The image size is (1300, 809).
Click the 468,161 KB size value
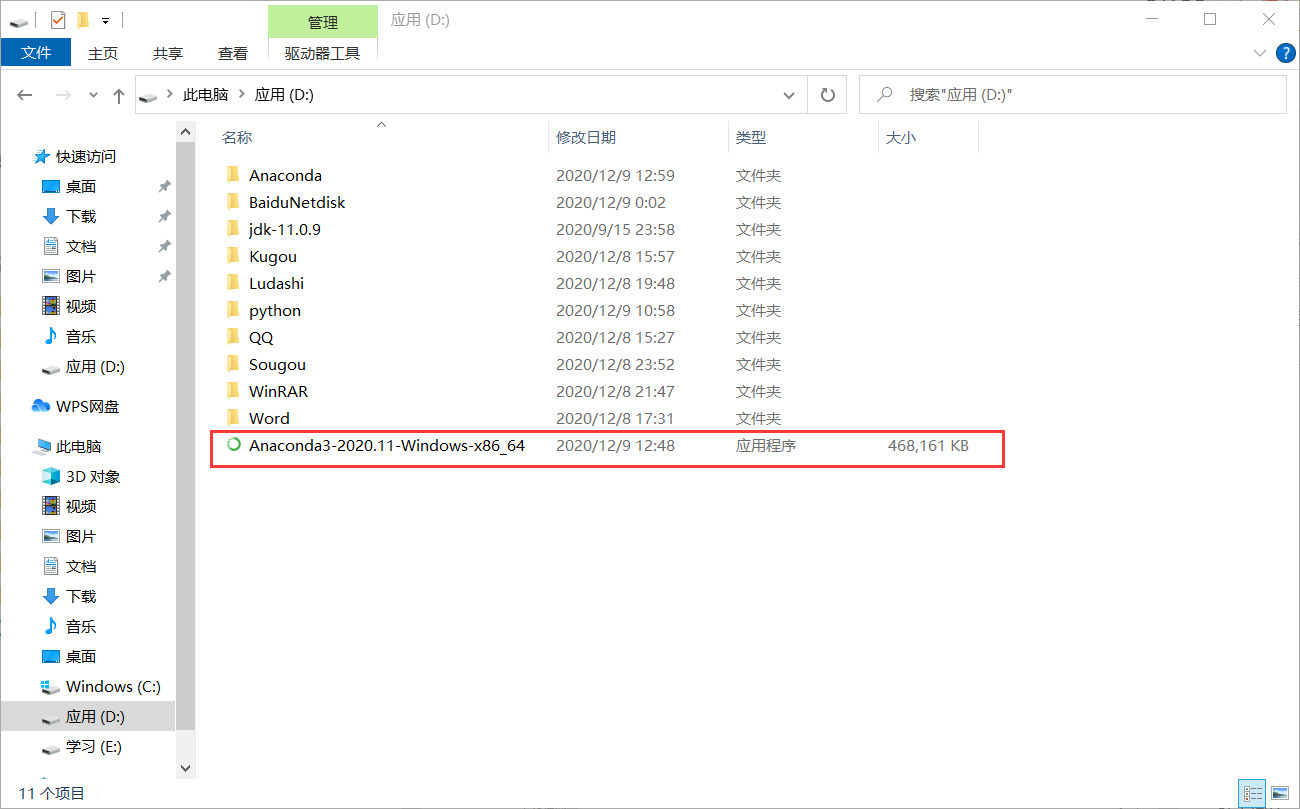[928, 445]
